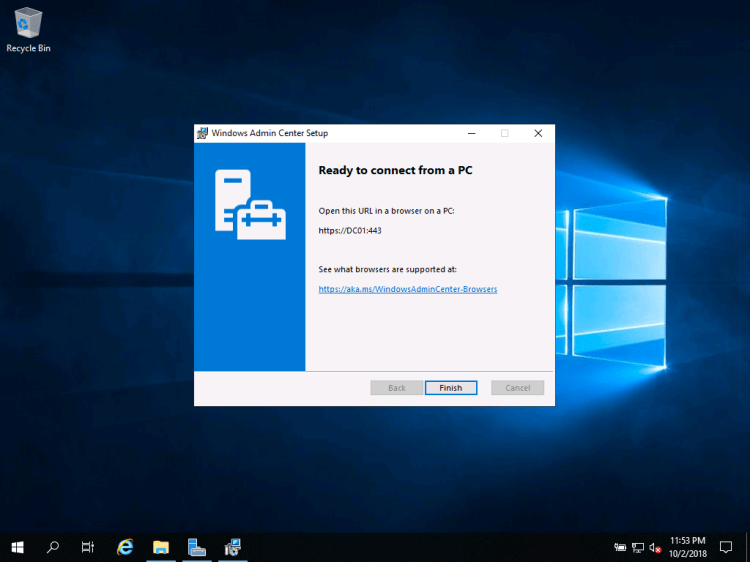Click the server toolbox graphic in blue panel
This screenshot has width=750, height=562.
coord(249,205)
